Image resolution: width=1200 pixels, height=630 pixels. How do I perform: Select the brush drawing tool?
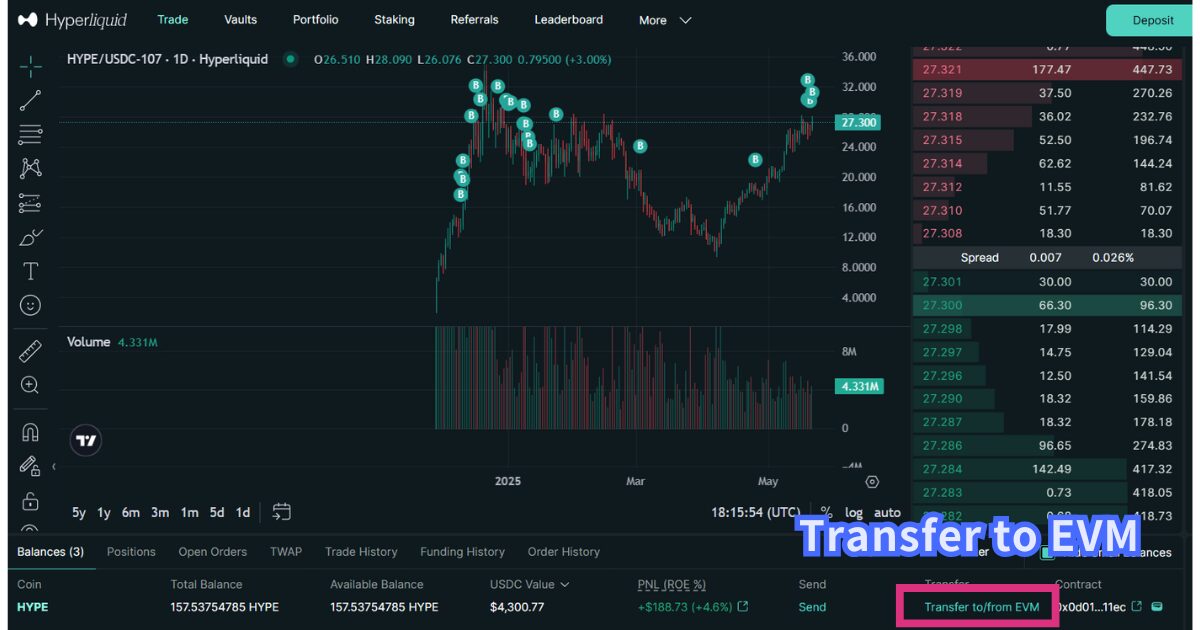click(x=31, y=237)
